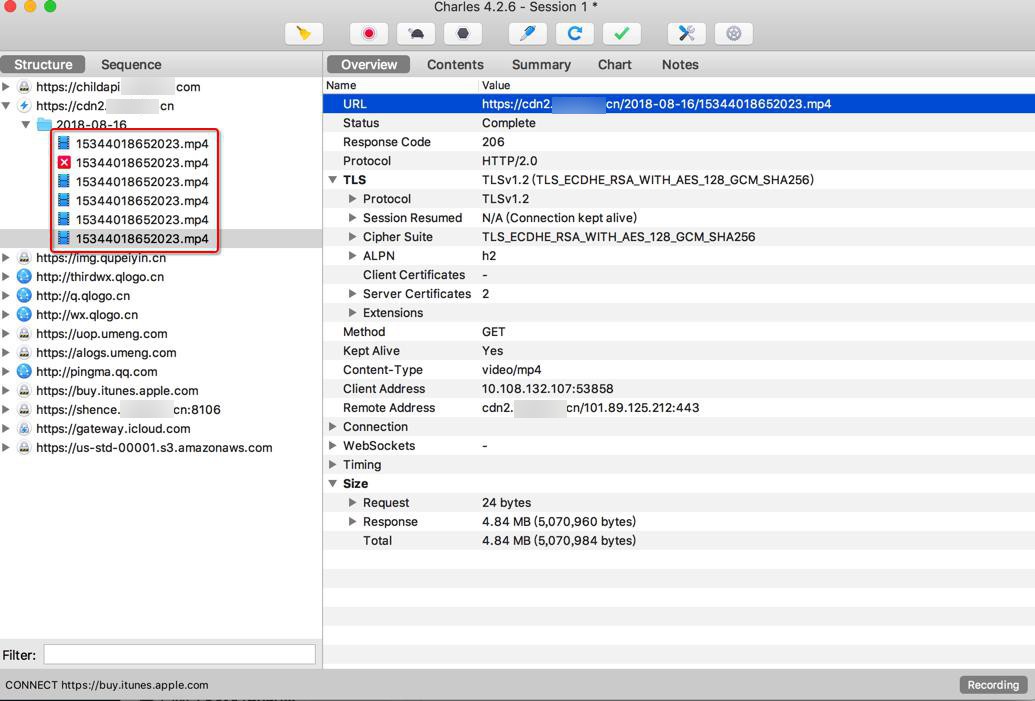Expand the Server Certificates row
Viewport: 1035px width, 701px height.
pyautogui.click(x=352, y=294)
